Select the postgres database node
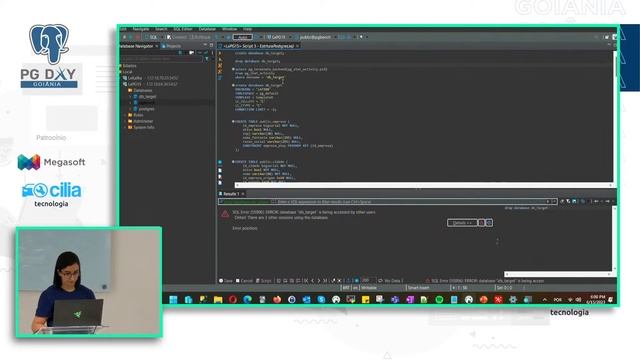 146,109
